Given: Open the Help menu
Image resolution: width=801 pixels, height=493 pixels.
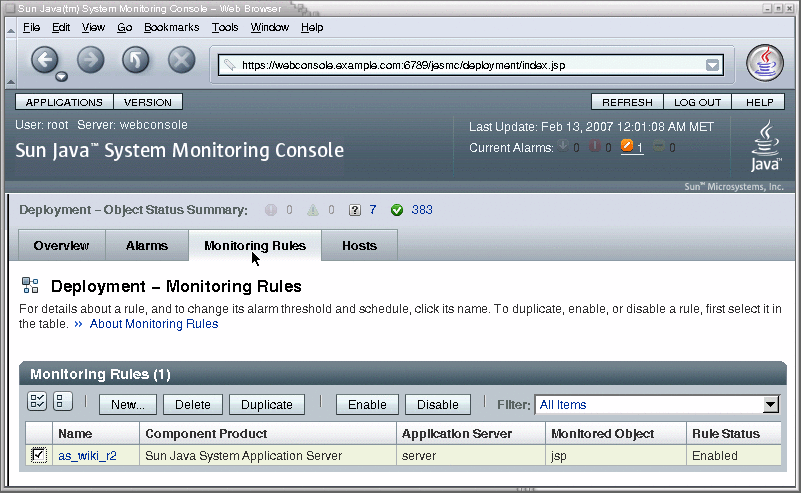Looking at the screenshot, I should point(312,28).
